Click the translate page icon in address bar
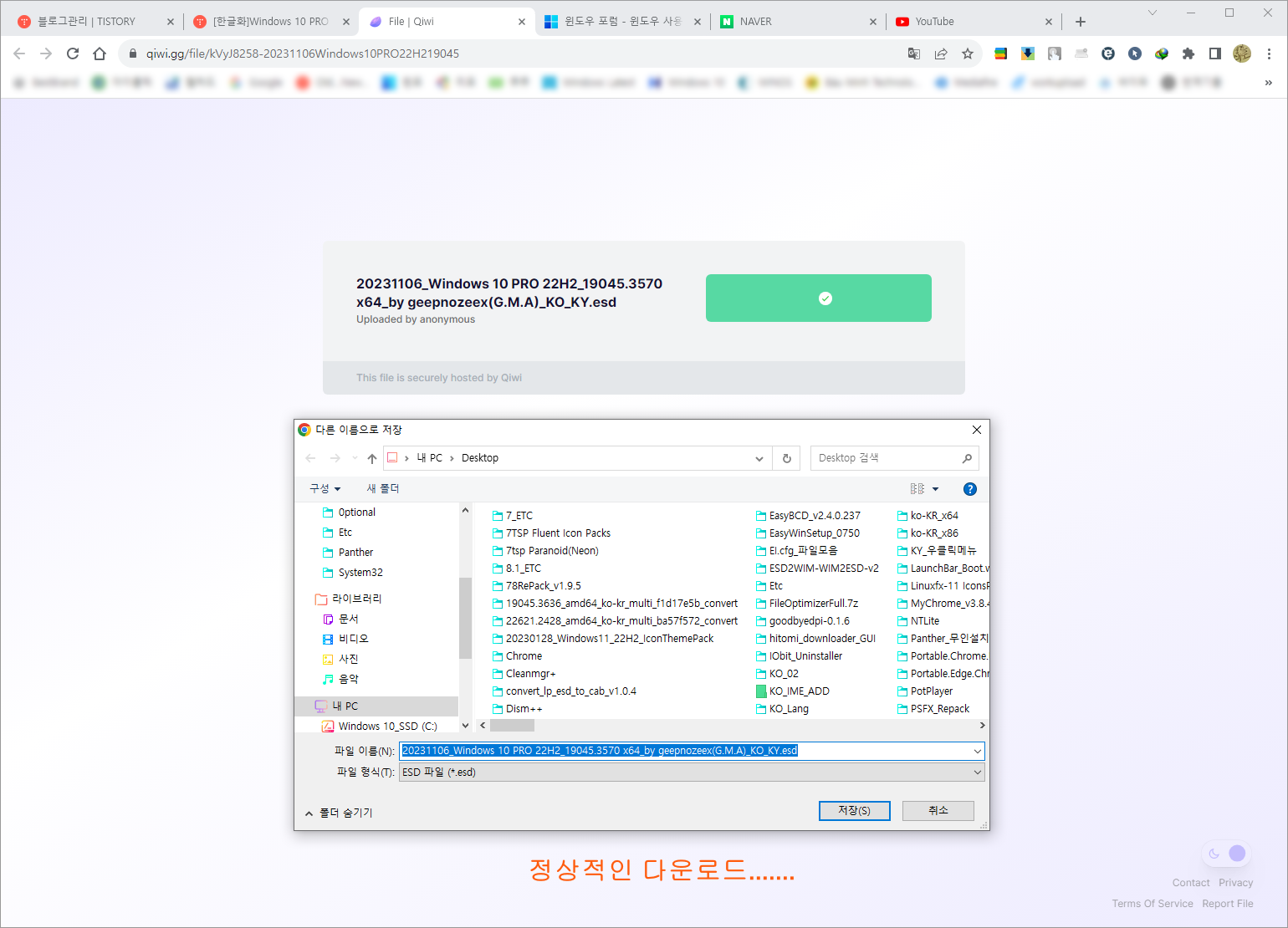This screenshot has width=1288, height=928. (x=914, y=54)
